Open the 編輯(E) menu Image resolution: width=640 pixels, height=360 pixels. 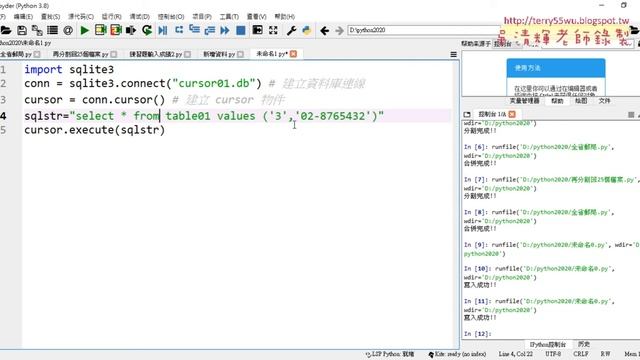click(x=23, y=16)
